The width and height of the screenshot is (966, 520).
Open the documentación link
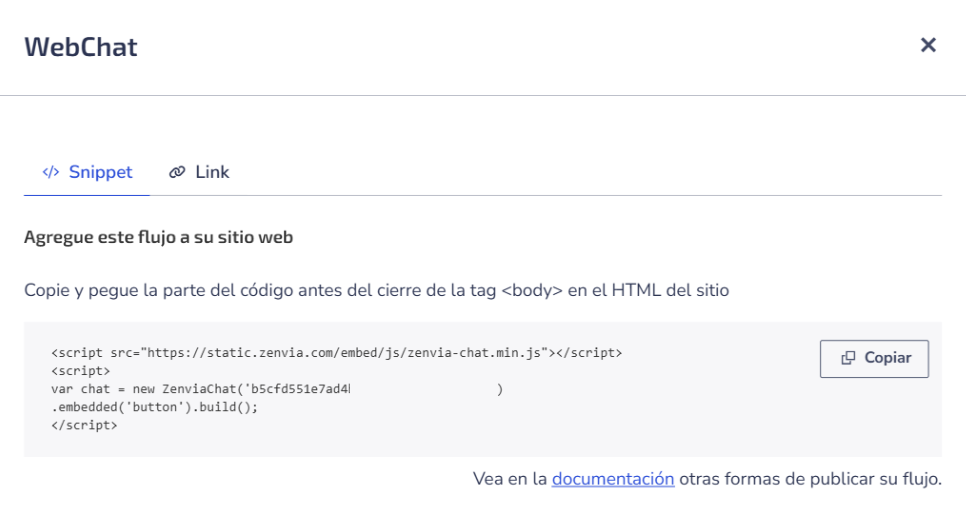pos(613,479)
